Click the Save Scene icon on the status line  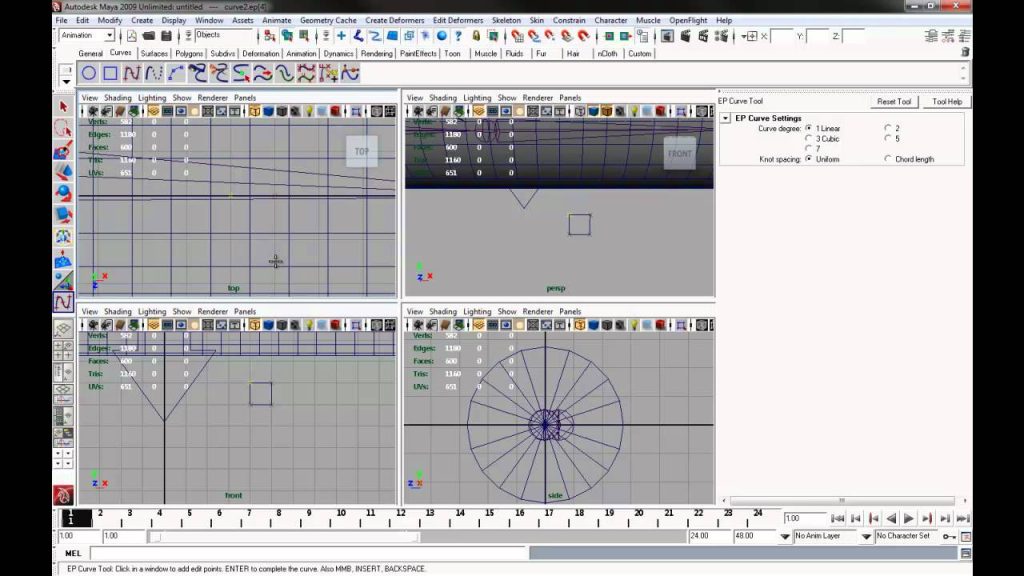166,36
